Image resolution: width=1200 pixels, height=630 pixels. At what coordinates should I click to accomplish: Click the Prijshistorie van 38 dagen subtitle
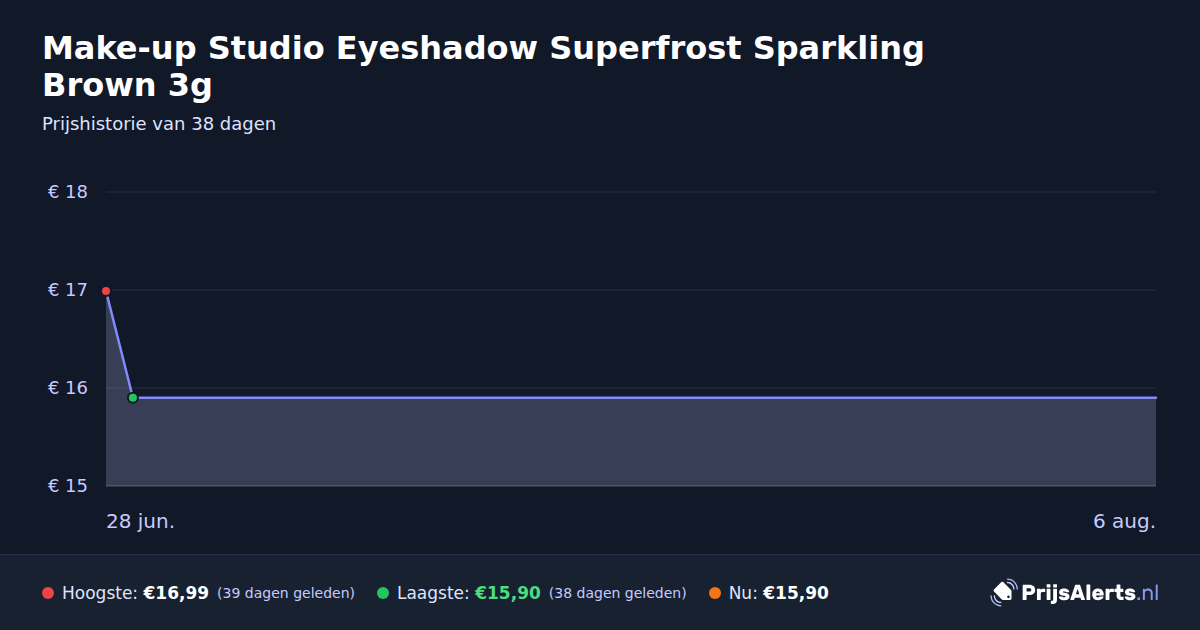pyautogui.click(x=159, y=124)
